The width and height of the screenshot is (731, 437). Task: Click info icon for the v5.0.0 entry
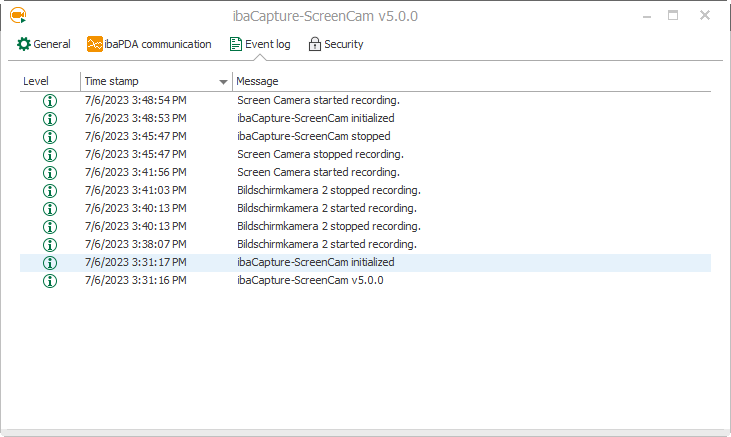tap(50, 280)
